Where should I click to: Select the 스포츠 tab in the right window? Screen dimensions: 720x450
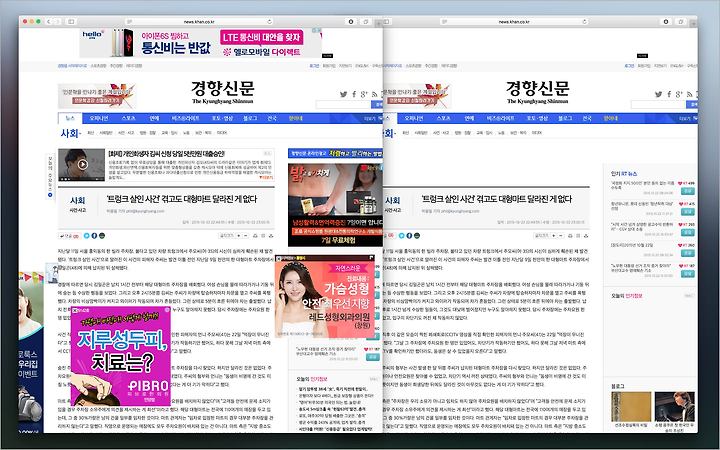tap(444, 118)
